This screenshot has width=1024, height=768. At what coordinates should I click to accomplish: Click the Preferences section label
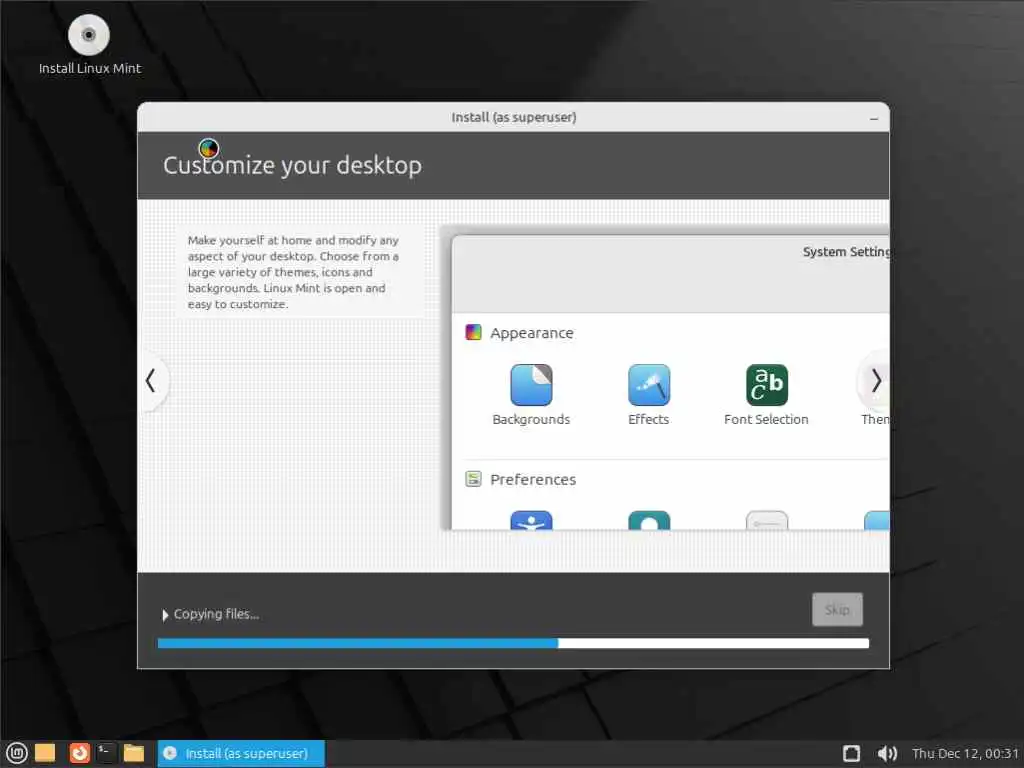tap(533, 479)
